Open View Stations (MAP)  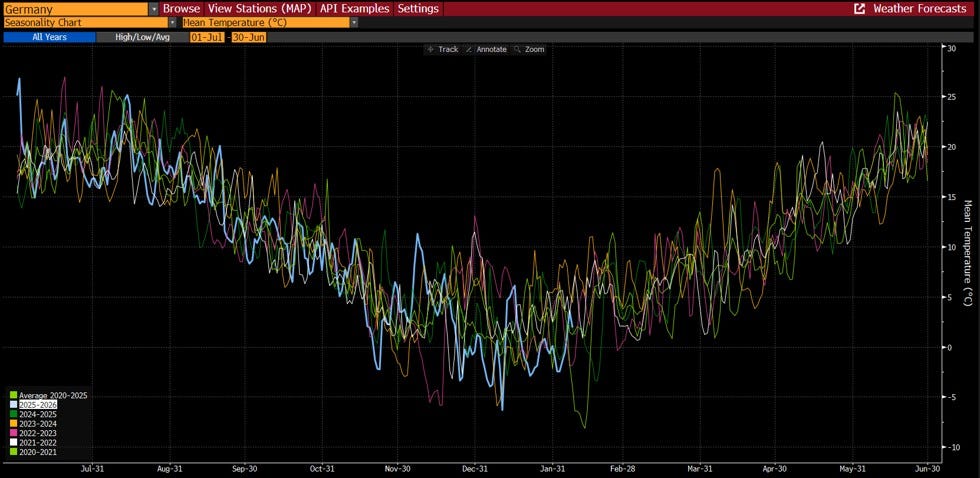(261, 9)
